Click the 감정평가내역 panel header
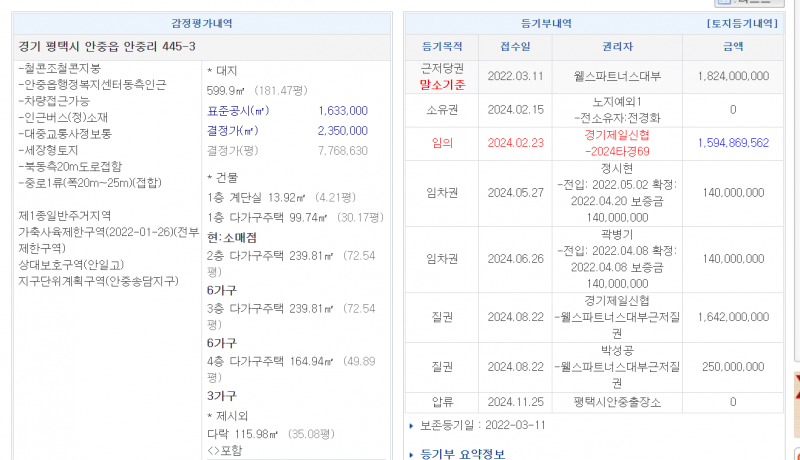800x460 pixels. pos(203,22)
